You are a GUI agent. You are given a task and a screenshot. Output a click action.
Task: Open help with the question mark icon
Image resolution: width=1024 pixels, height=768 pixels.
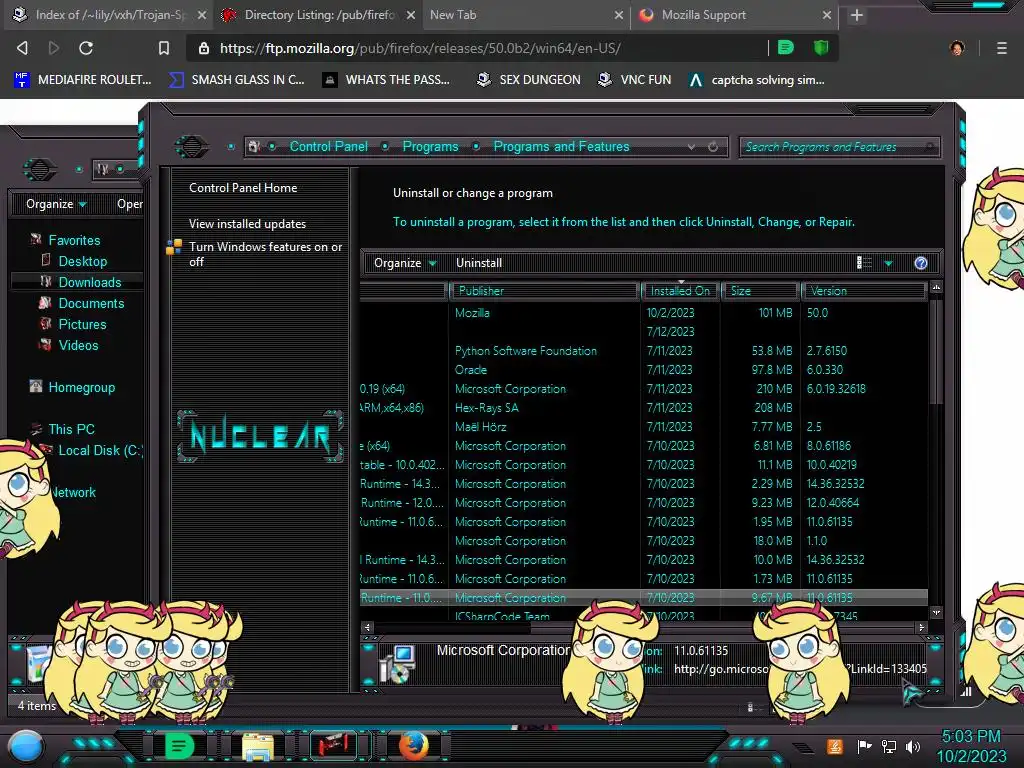[921, 263]
